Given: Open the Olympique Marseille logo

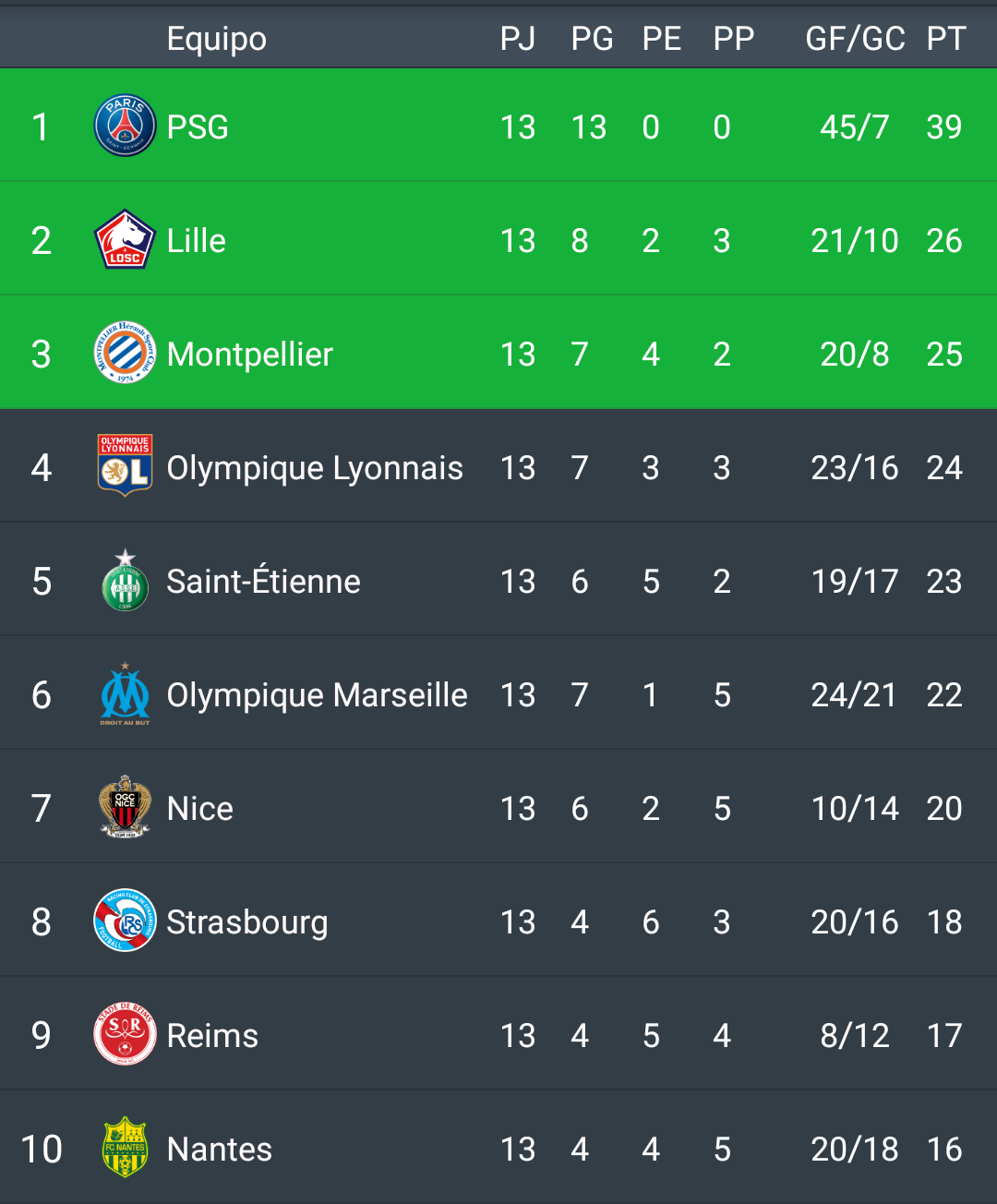Looking at the screenshot, I should click(x=125, y=693).
